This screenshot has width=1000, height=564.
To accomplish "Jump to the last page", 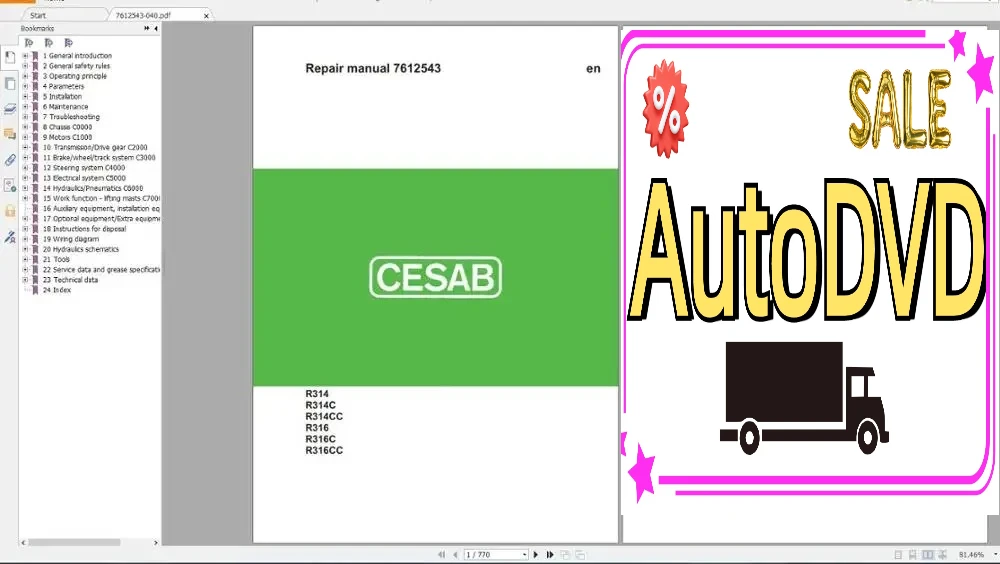I will [550, 554].
